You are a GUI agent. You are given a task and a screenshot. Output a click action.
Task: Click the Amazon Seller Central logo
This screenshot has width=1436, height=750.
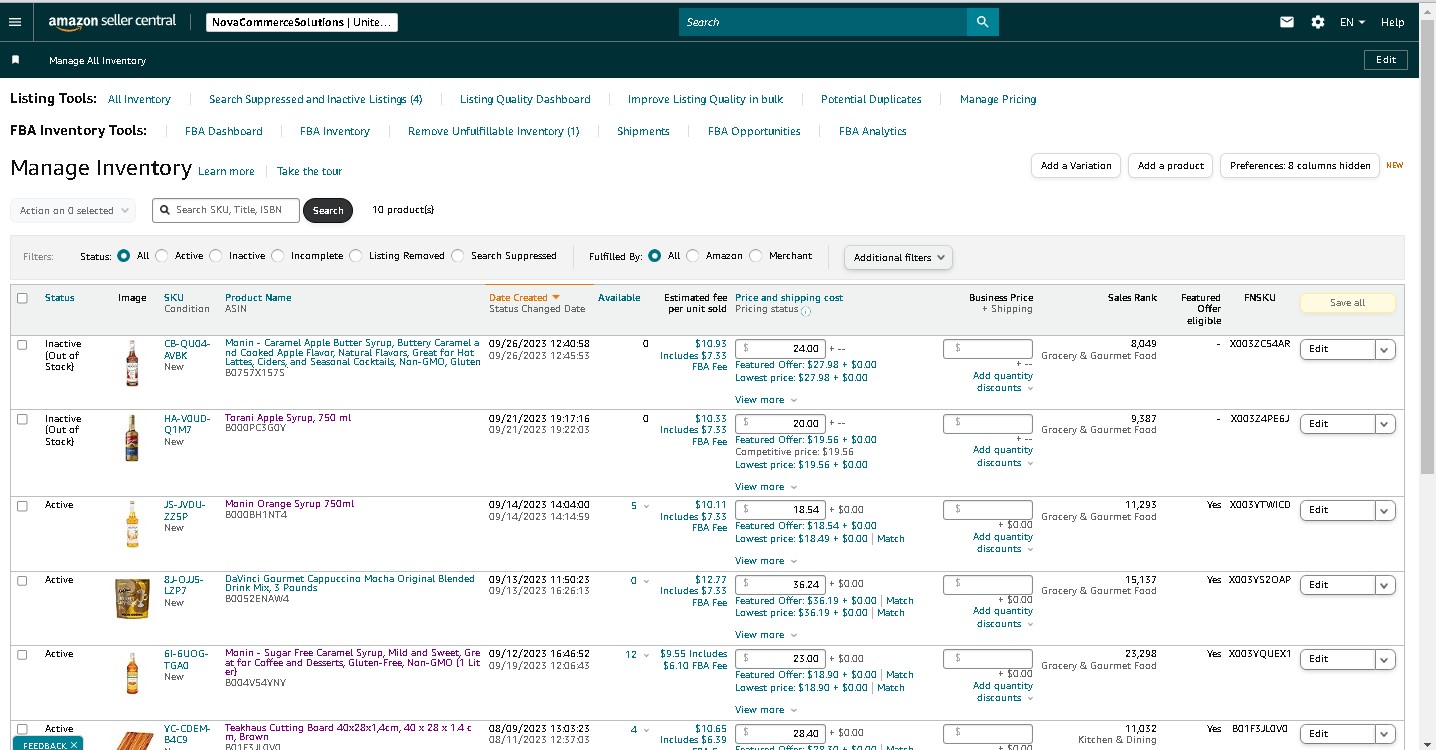click(112, 21)
